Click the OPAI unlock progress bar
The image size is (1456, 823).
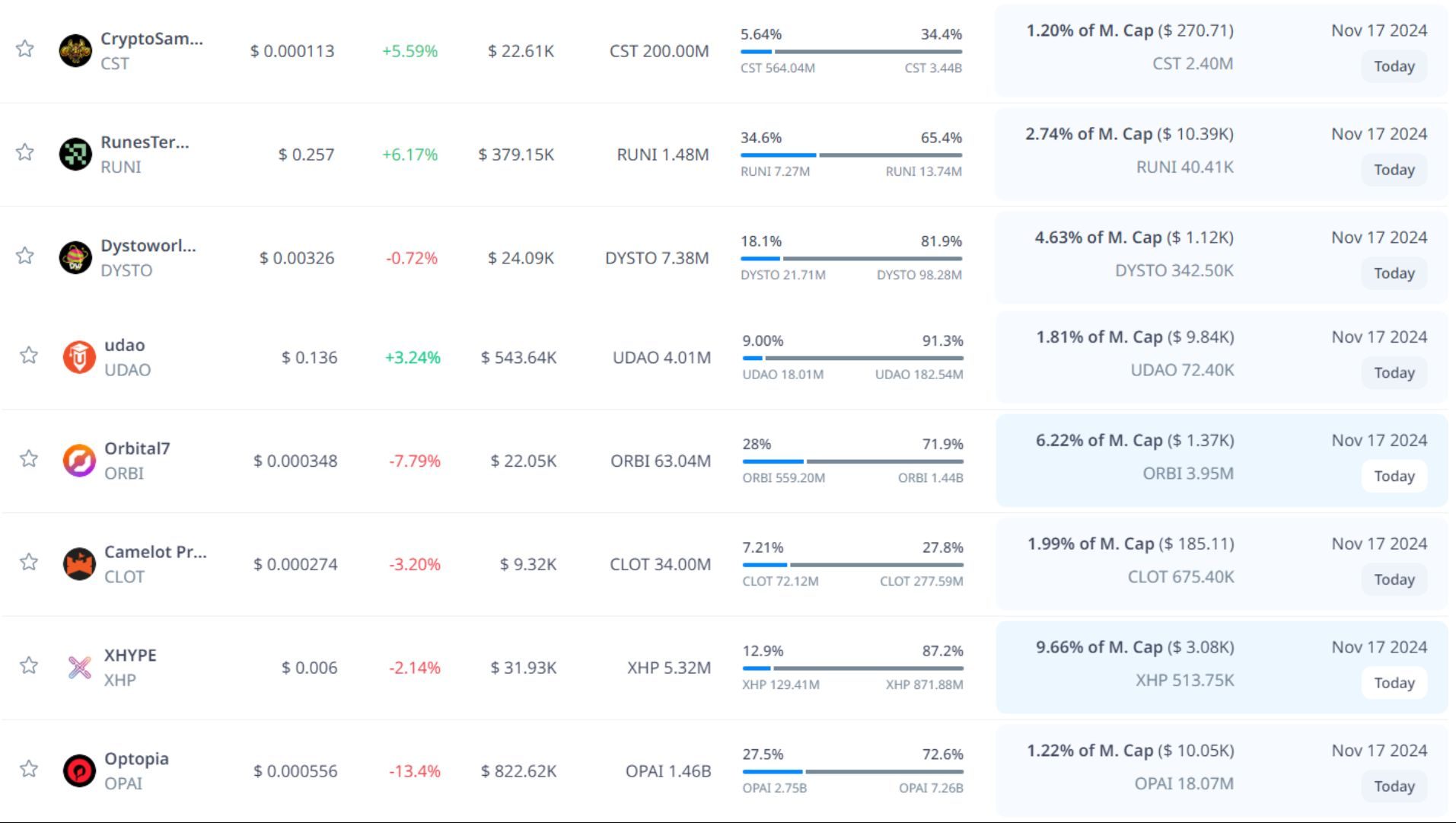852,772
